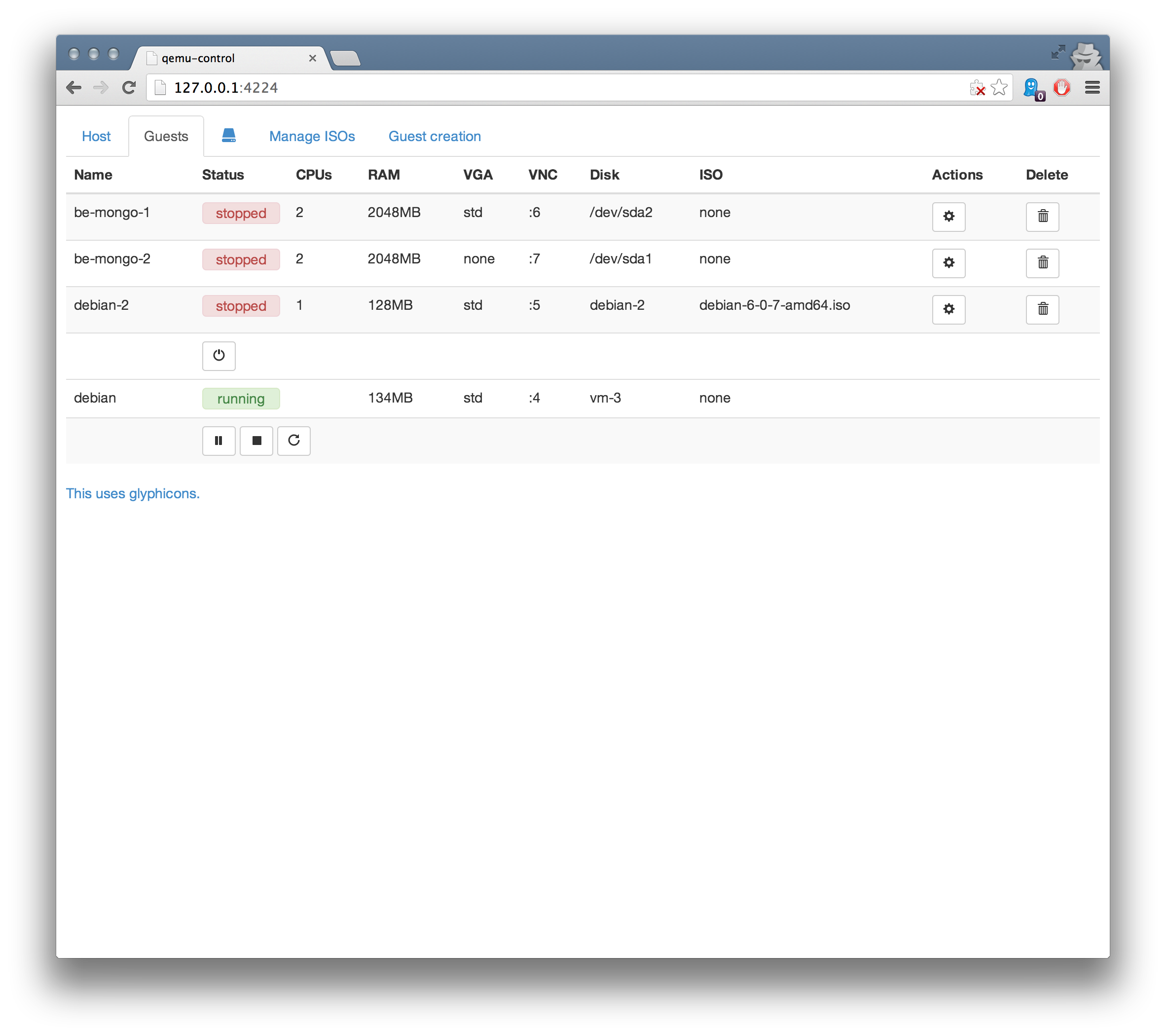This screenshot has height=1036, width=1166.
Task: Delete debian-2 using its trash button
Action: [1042, 309]
